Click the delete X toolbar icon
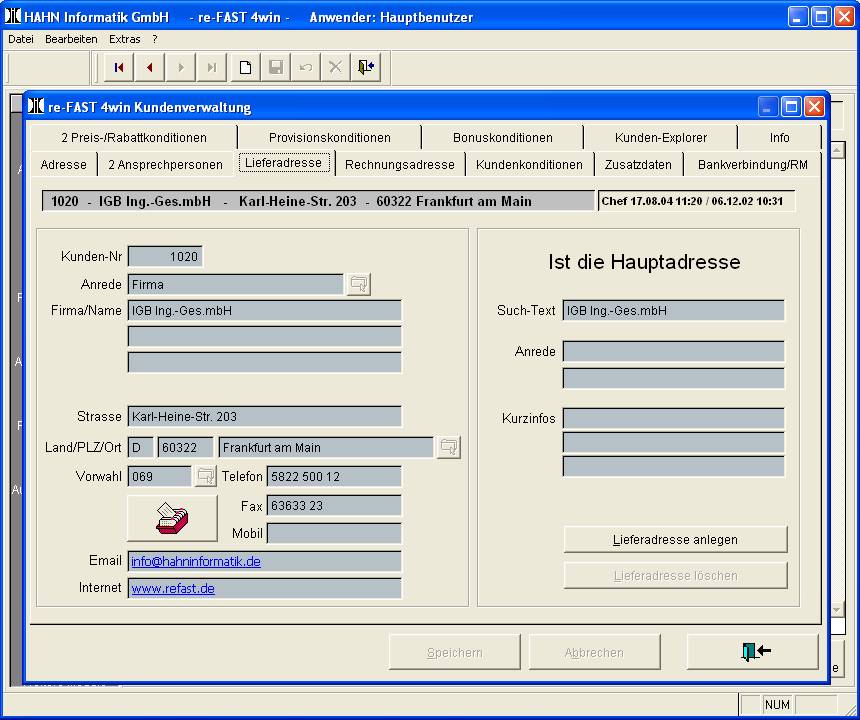Screen dimensions: 860x720 tap(335, 67)
